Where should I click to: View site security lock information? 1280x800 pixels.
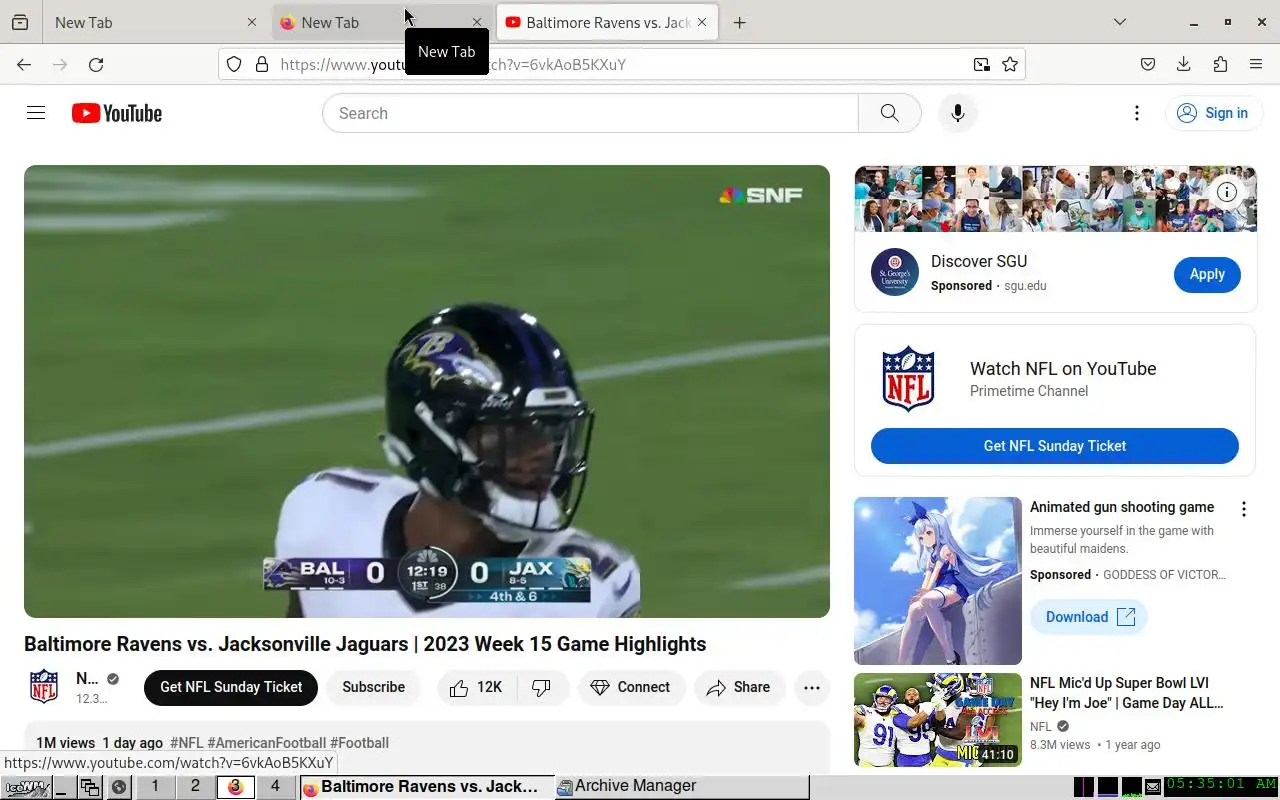262,64
